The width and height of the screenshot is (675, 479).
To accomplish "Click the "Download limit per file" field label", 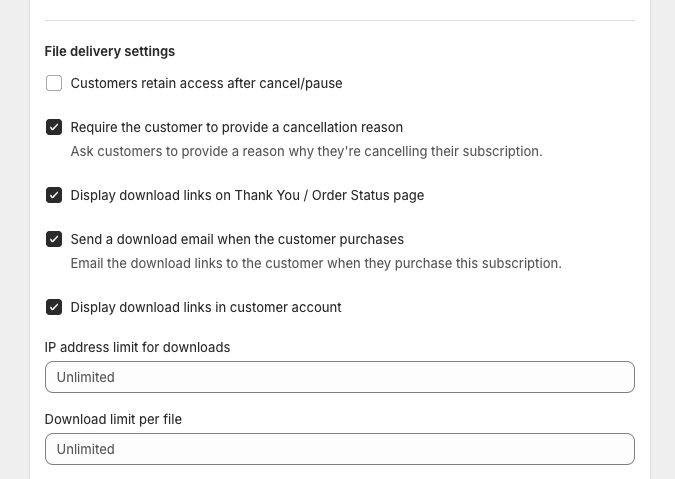I will (x=113, y=419).
